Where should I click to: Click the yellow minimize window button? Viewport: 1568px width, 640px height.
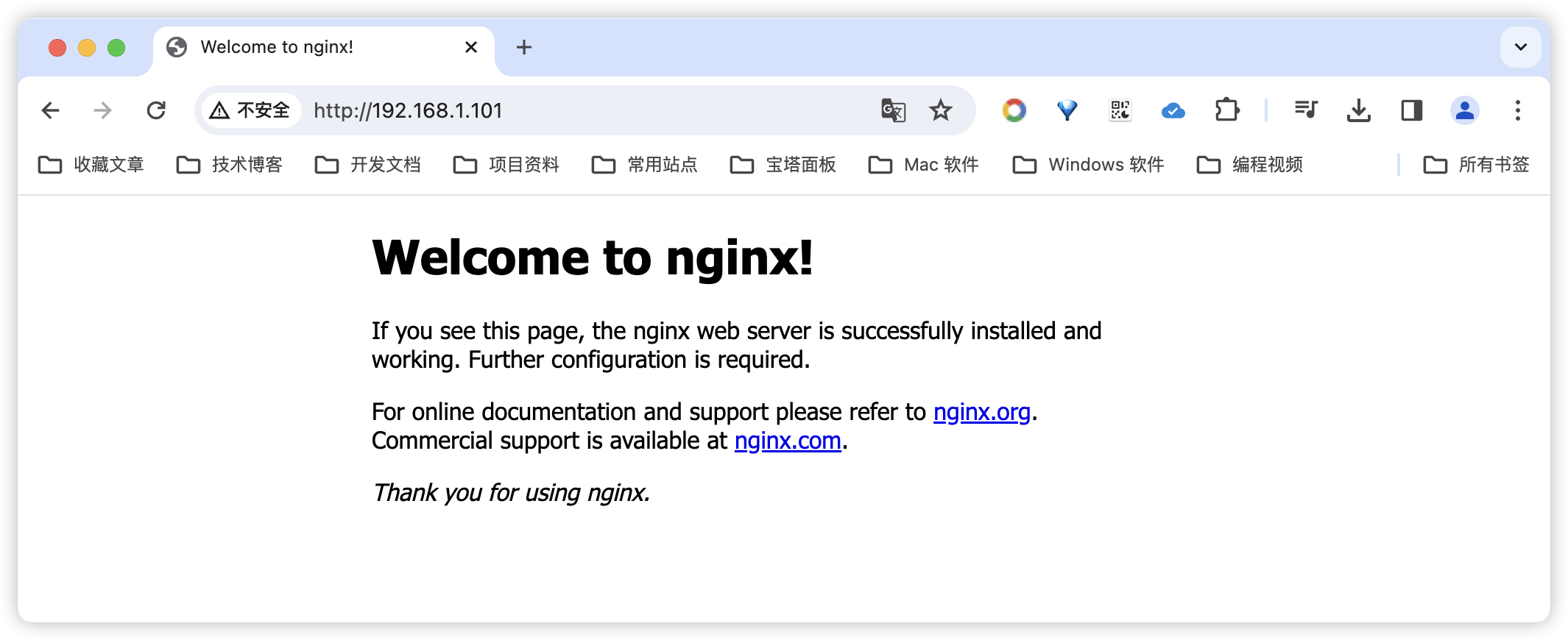tap(87, 48)
